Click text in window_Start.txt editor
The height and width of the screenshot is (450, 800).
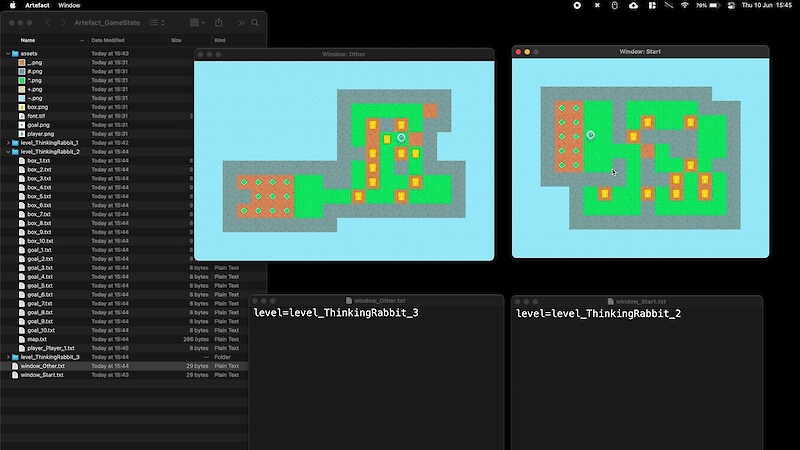598,313
